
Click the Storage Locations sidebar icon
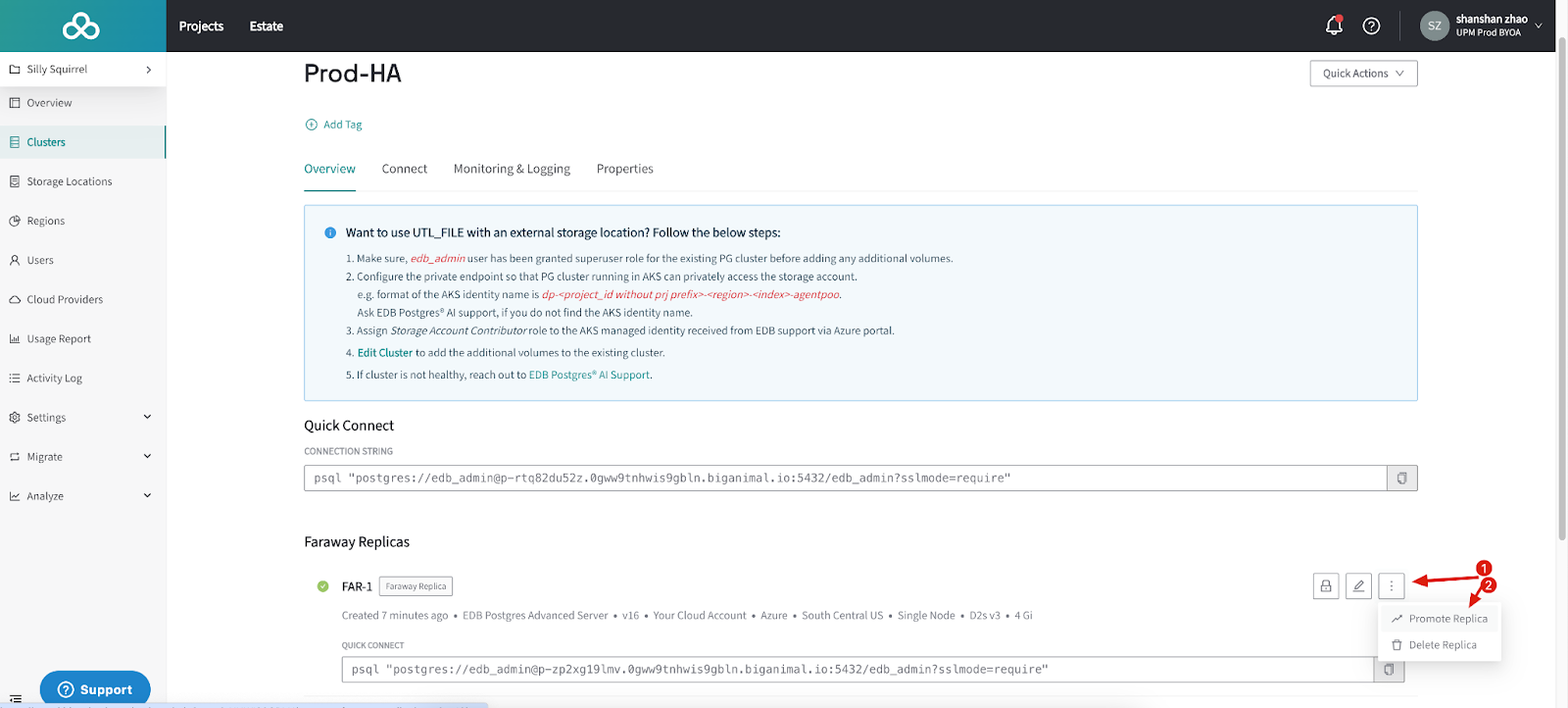(x=15, y=181)
